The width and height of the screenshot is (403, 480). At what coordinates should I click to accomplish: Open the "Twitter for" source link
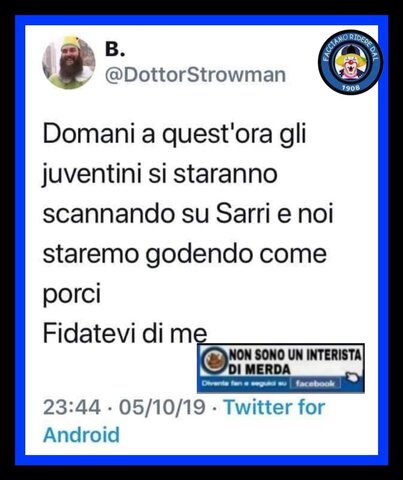[274, 407]
